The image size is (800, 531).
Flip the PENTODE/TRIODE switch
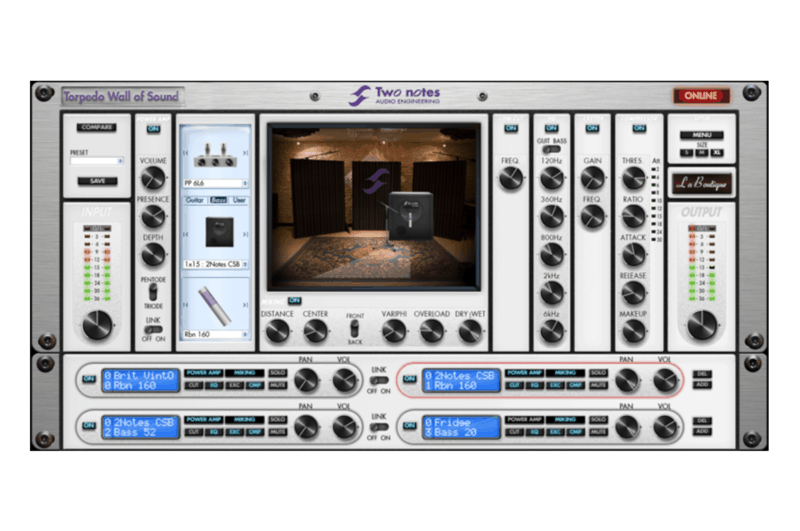153,292
